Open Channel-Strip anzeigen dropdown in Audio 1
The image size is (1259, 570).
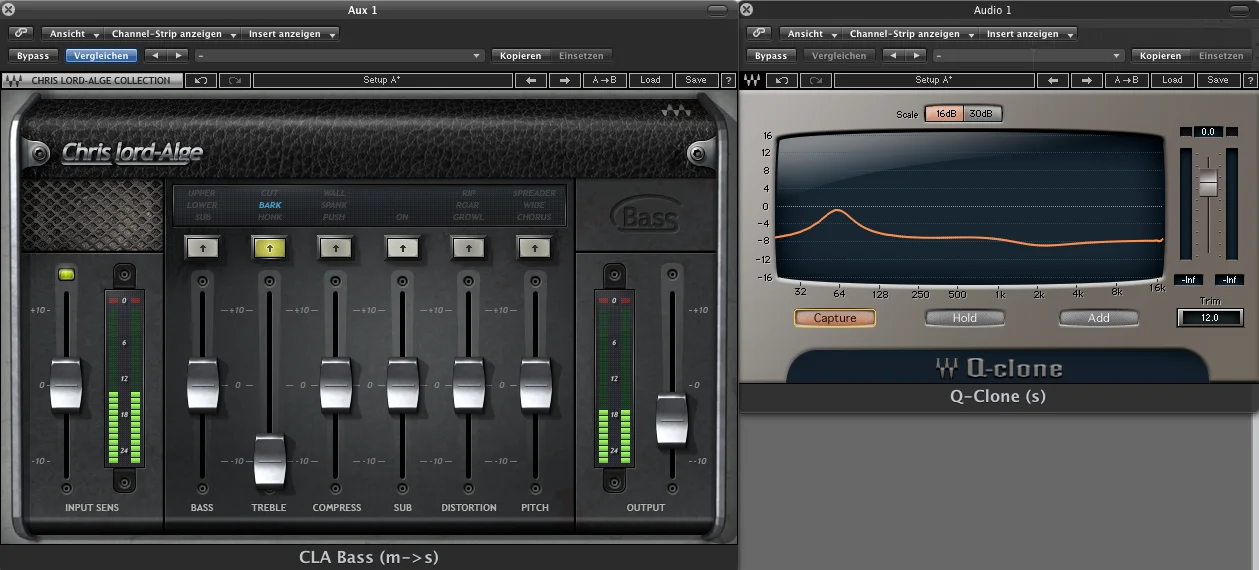(x=911, y=34)
